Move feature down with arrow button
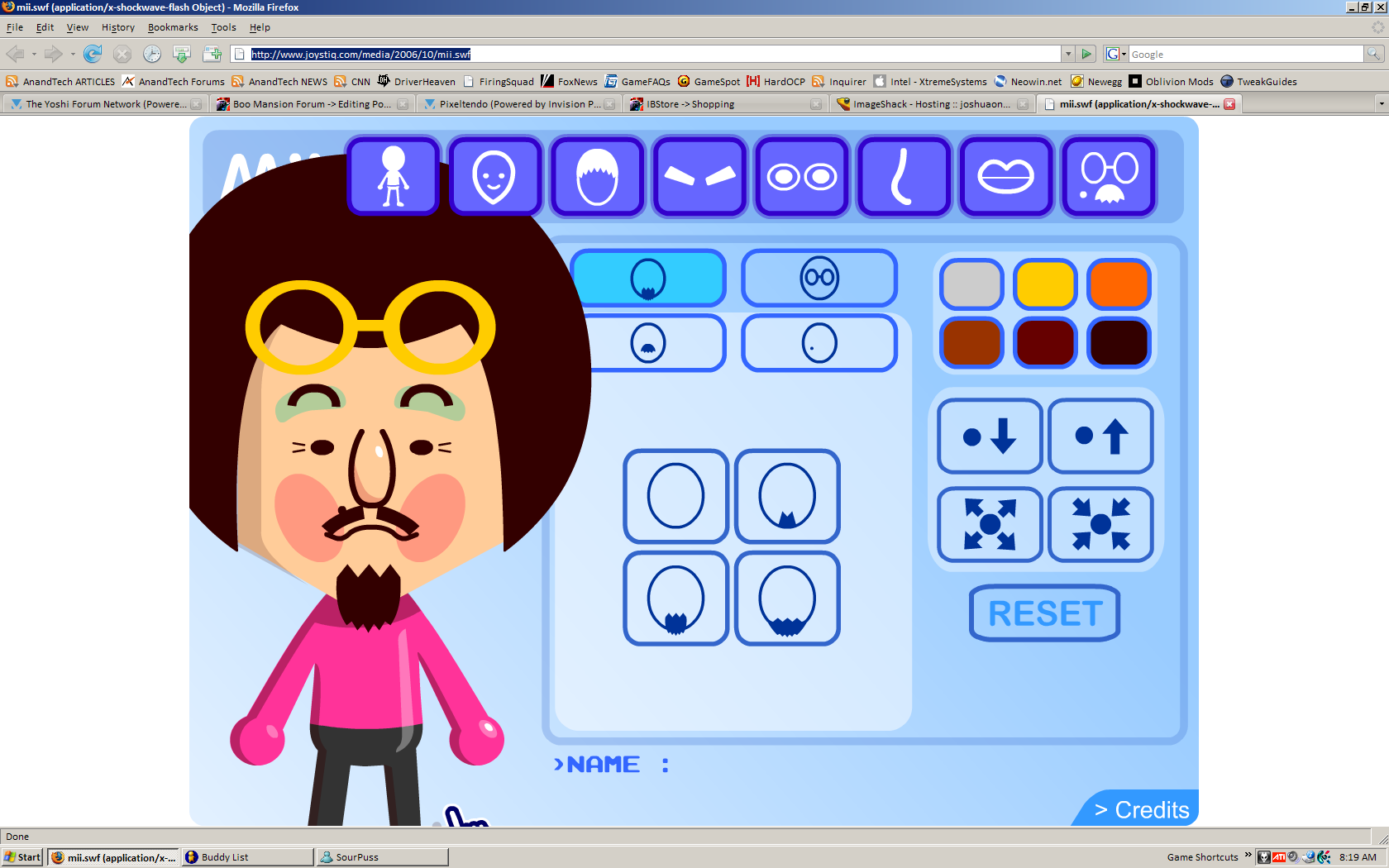1389x868 pixels. click(x=990, y=436)
